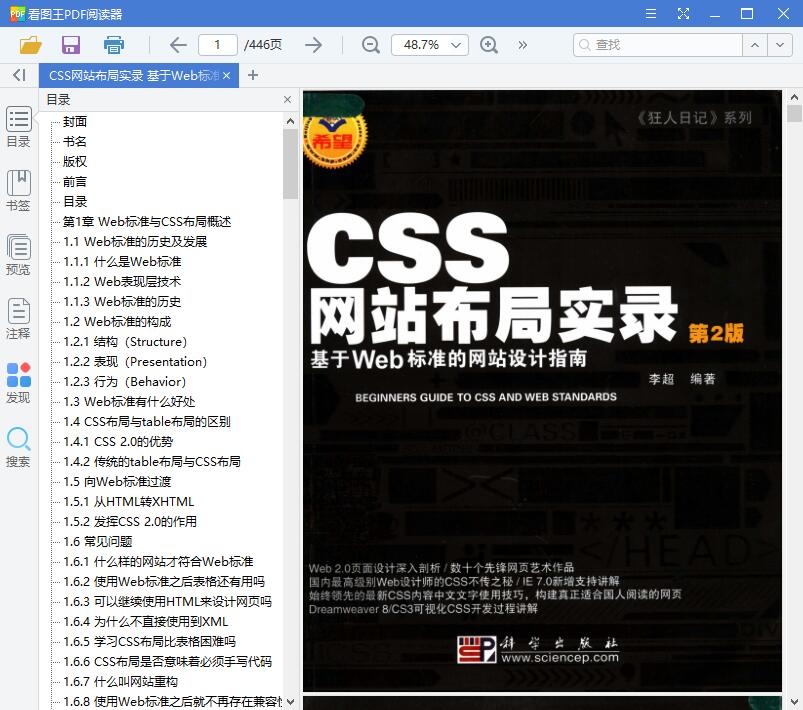
Task: Open 1.1.2 Web表现层技术
Action: [122, 281]
